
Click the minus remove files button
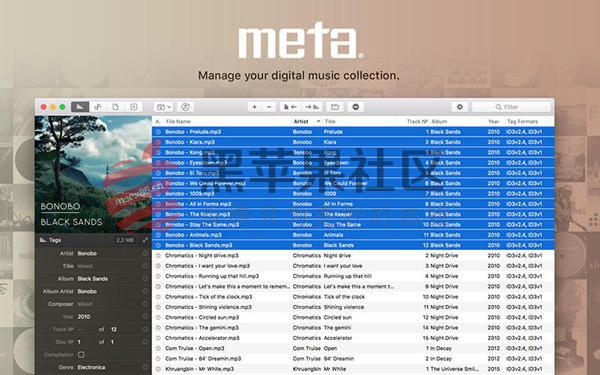[x=269, y=107]
